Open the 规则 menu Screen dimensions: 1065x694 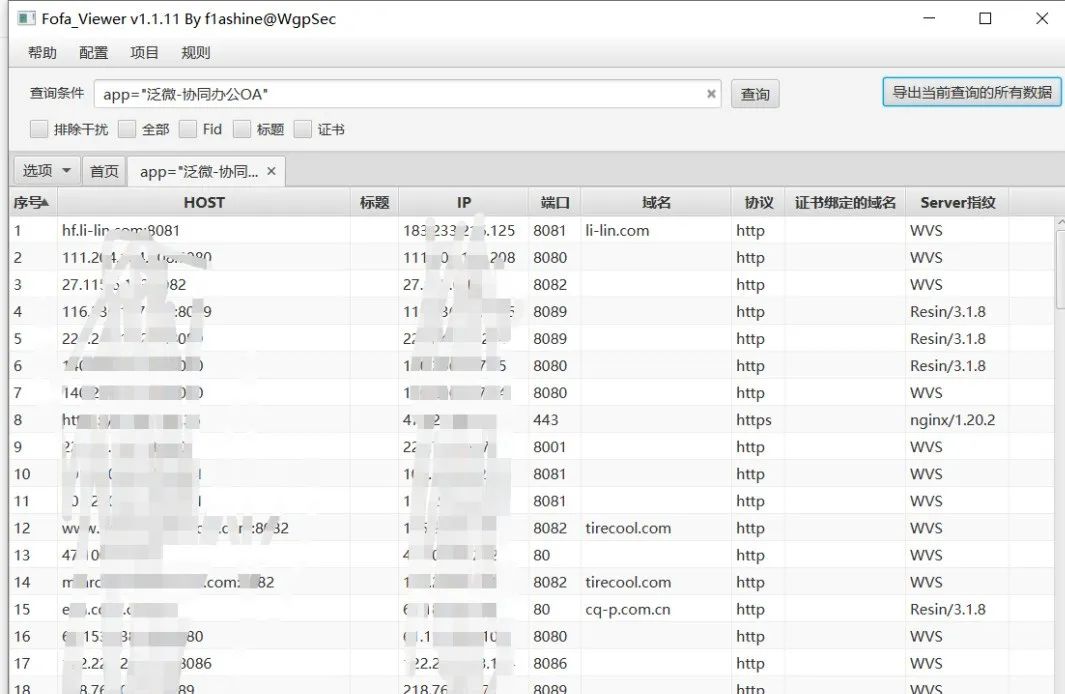pyautogui.click(x=196, y=52)
